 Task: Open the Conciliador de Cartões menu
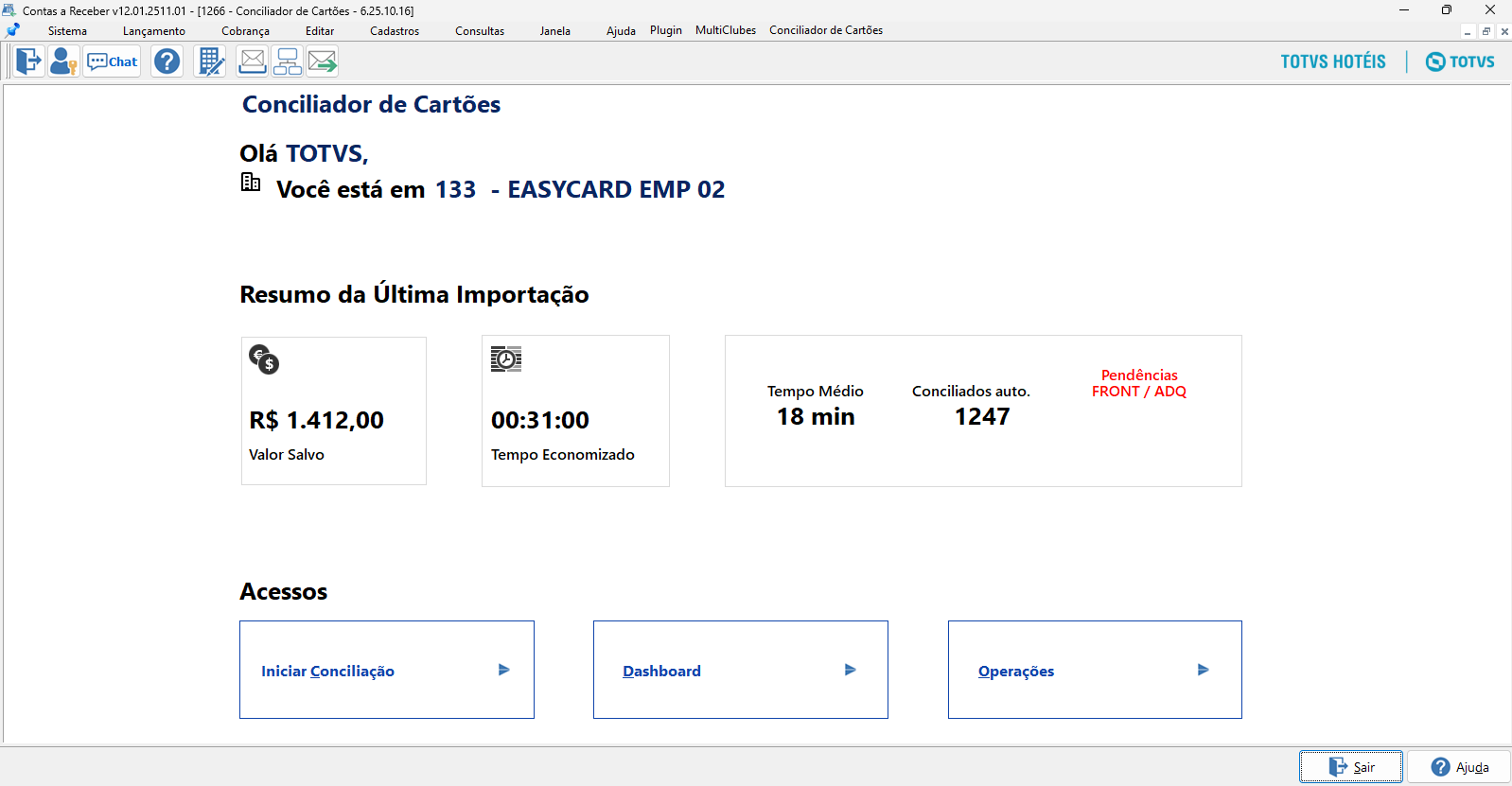coord(826,30)
